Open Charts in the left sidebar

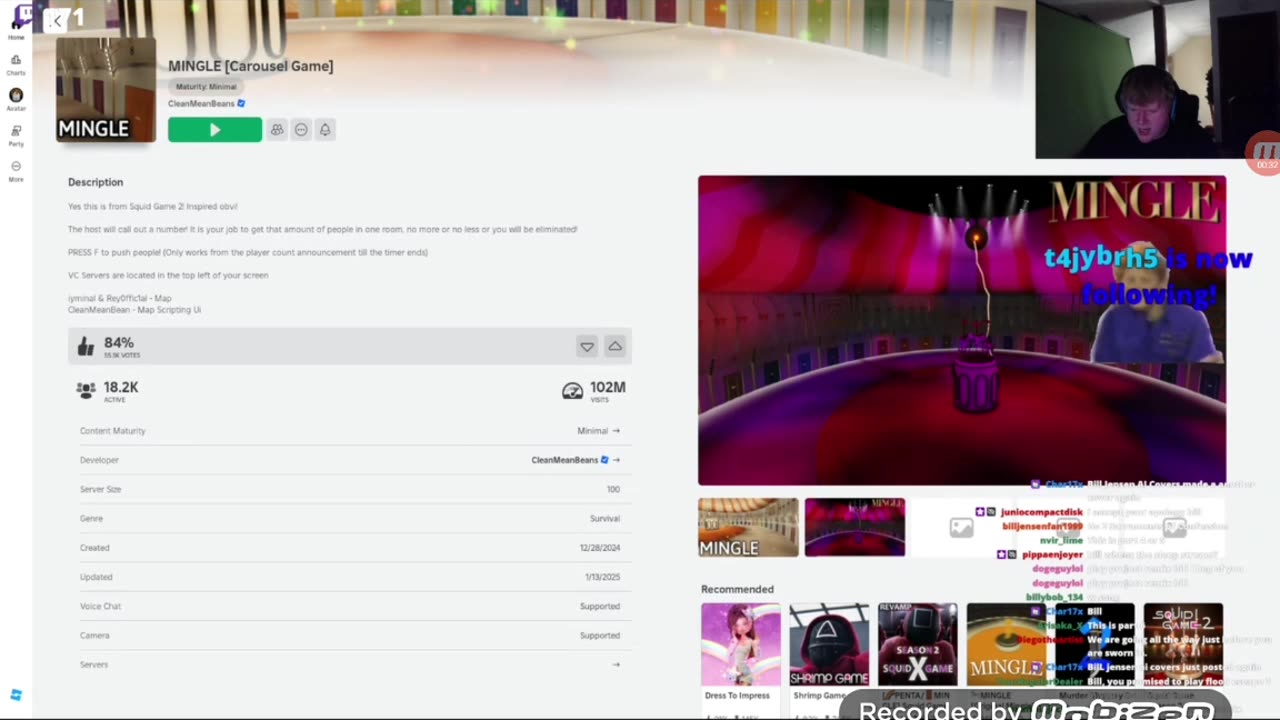16,65
